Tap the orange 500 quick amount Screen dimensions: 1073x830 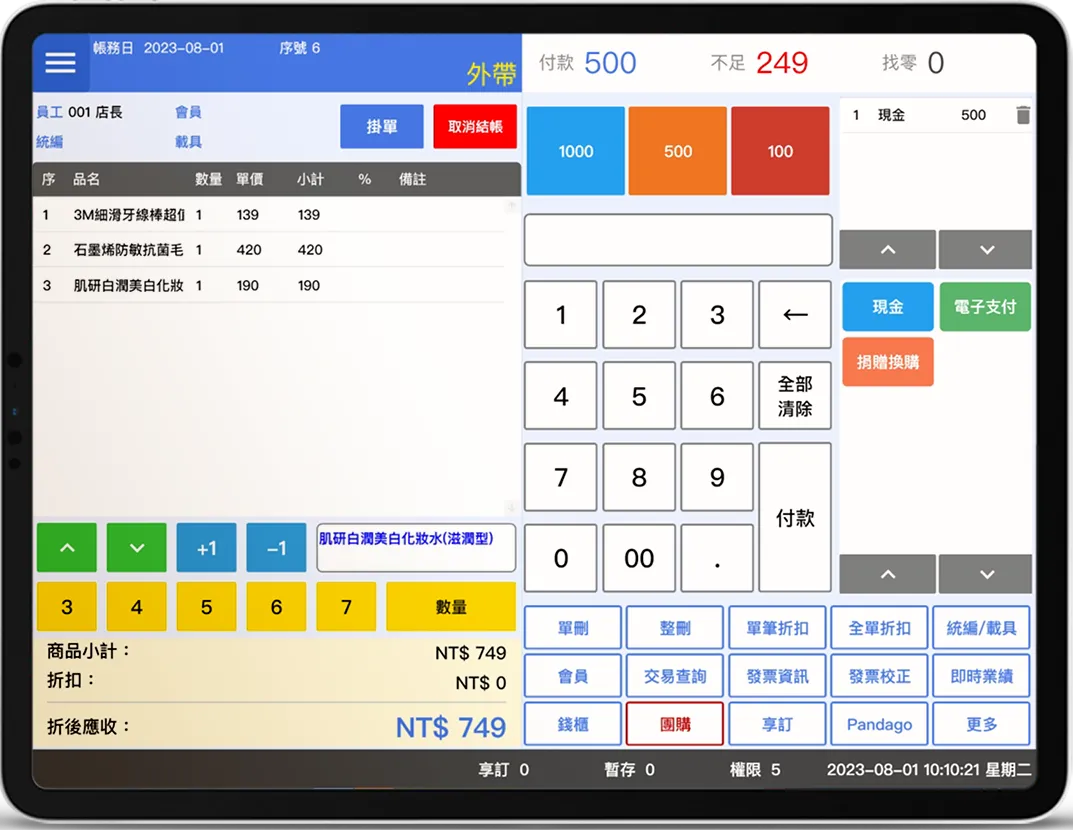tap(678, 151)
